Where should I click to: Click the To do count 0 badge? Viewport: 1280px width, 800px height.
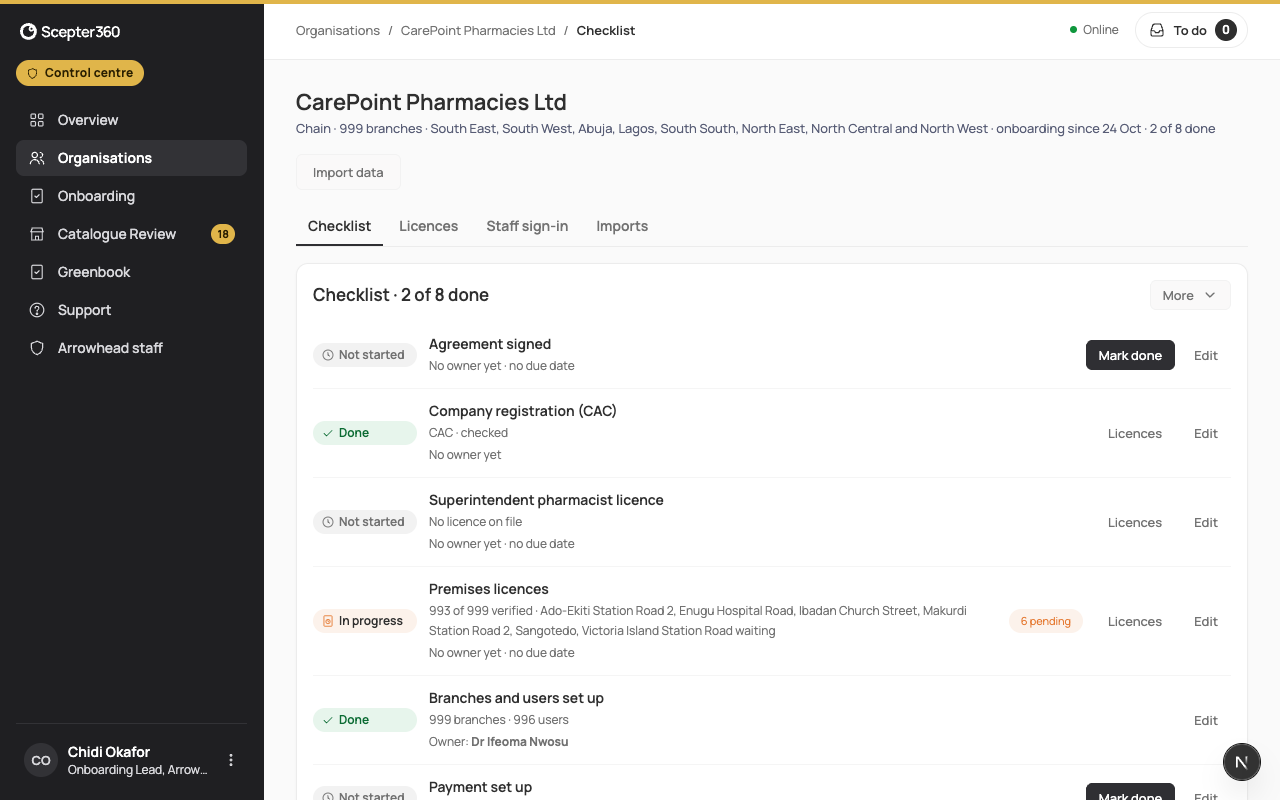[1226, 30]
